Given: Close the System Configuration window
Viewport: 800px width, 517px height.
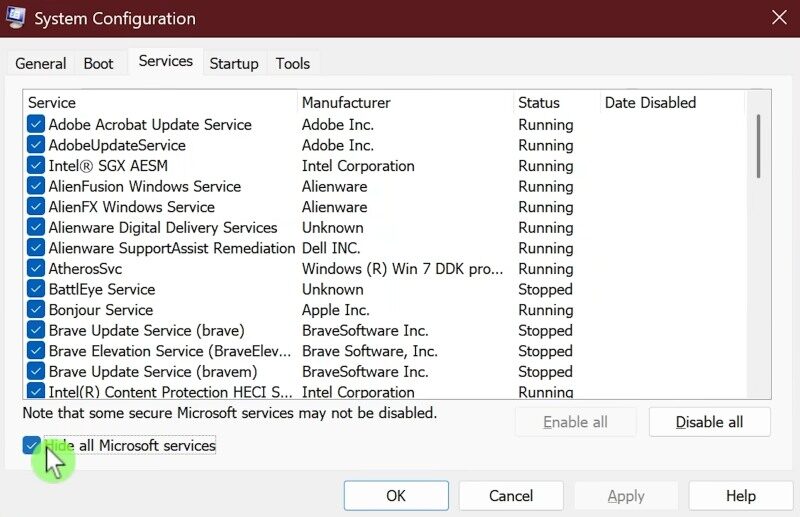Looking at the screenshot, I should tap(779, 18).
